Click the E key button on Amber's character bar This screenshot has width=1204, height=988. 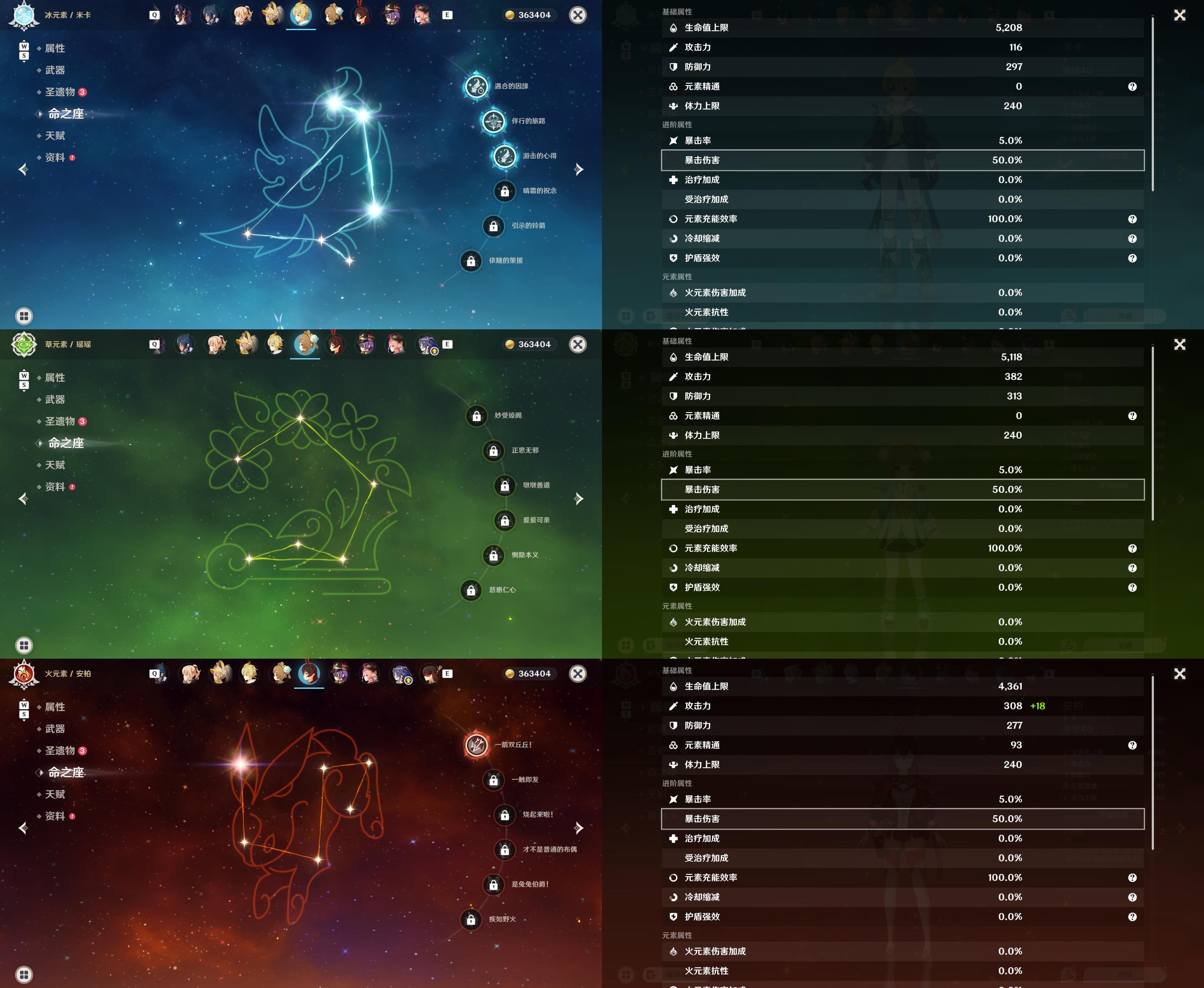click(x=447, y=674)
